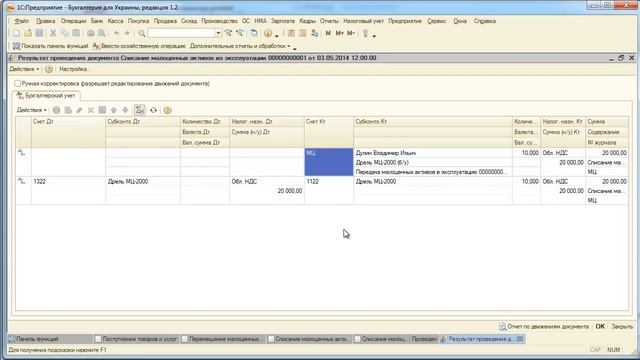Click the Redo arrow icon

click(x=127, y=33)
